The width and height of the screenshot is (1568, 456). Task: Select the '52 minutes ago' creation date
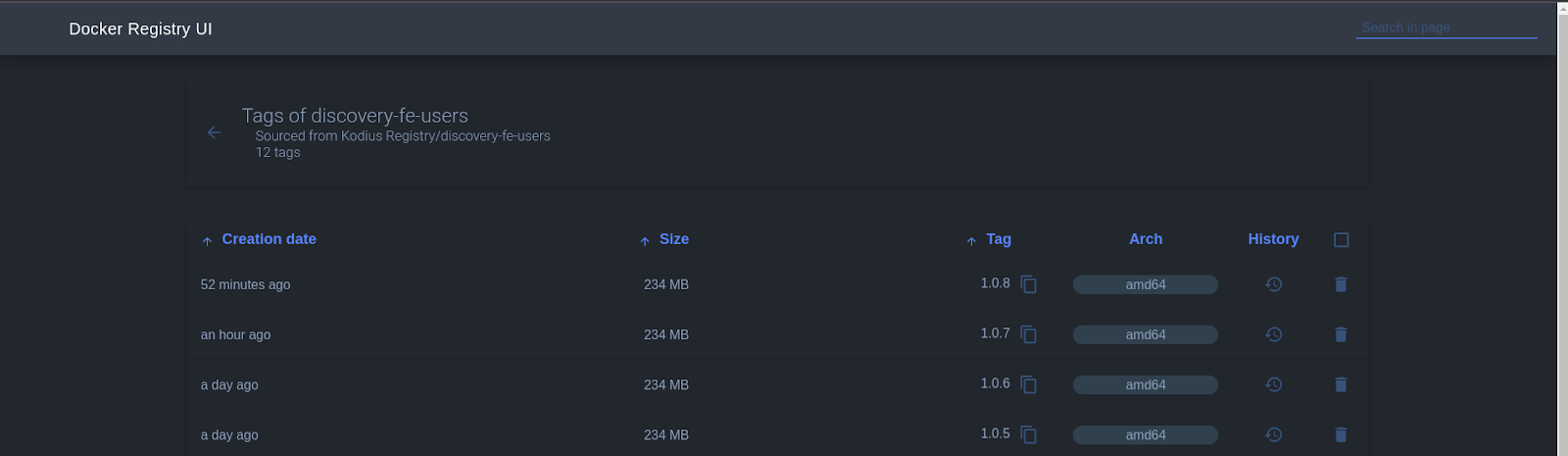(245, 284)
